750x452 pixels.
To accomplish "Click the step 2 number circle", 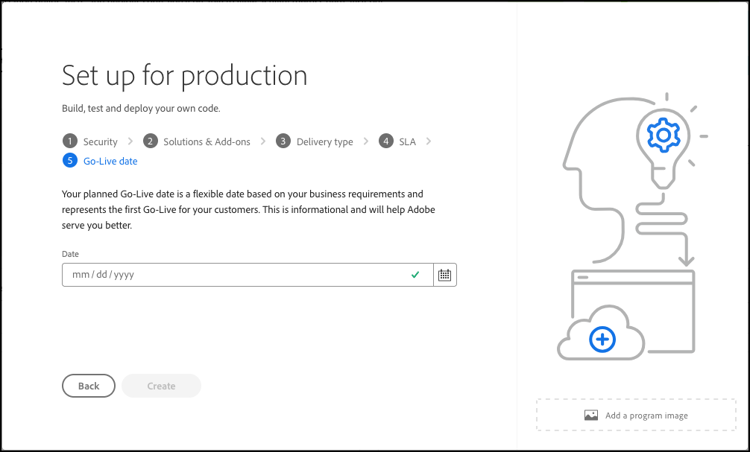I will pos(150,141).
